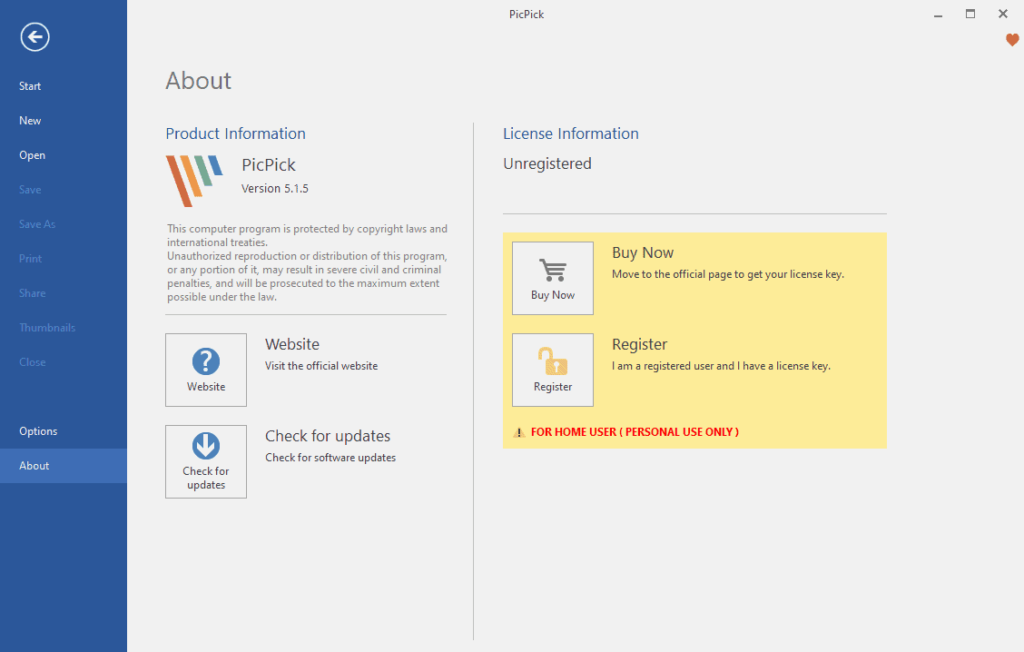Click the PicPick window title text
The height and width of the screenshot is (652, 1024).
tap(526, 14)
